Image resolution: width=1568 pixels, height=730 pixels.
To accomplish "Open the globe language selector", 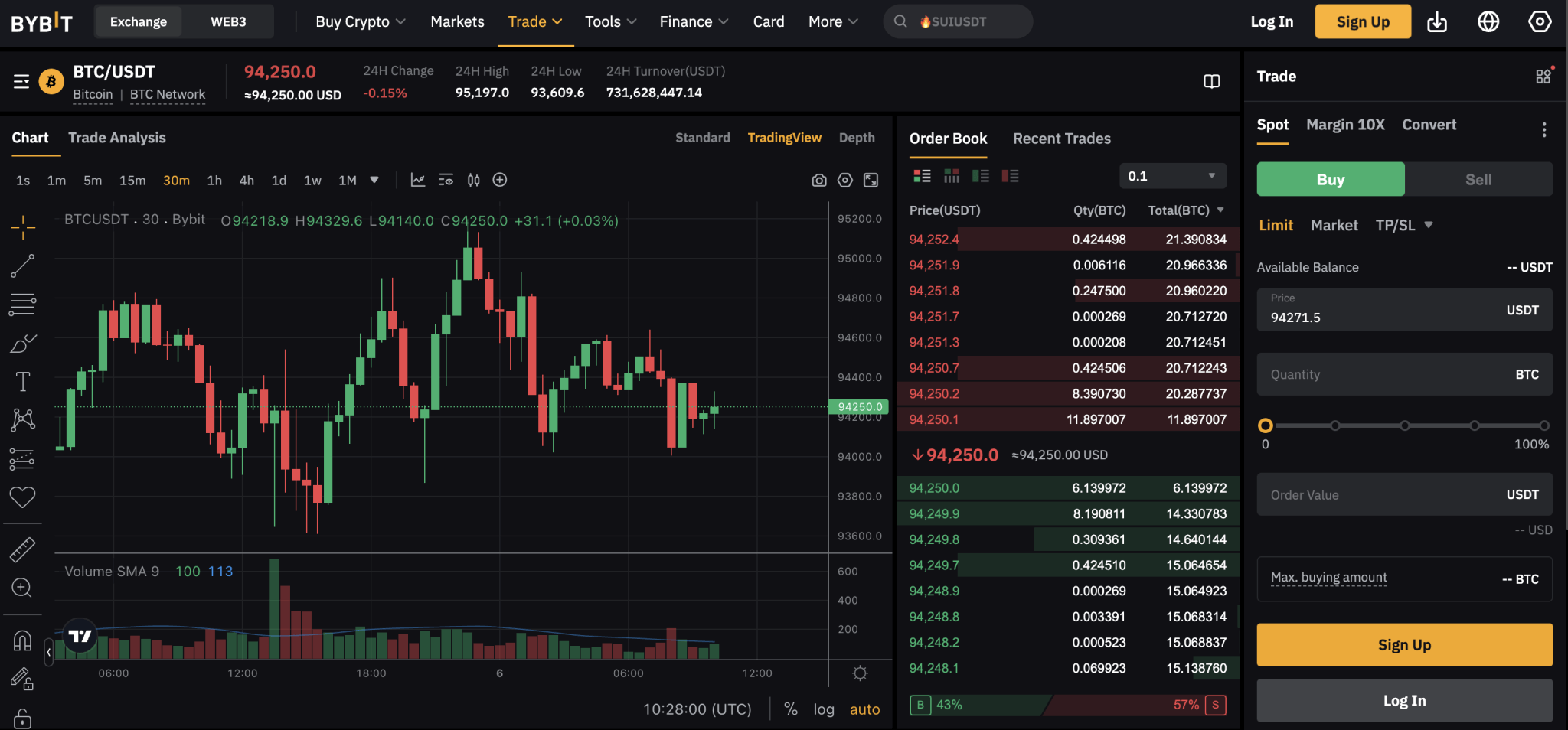I will coord(1488,22).
